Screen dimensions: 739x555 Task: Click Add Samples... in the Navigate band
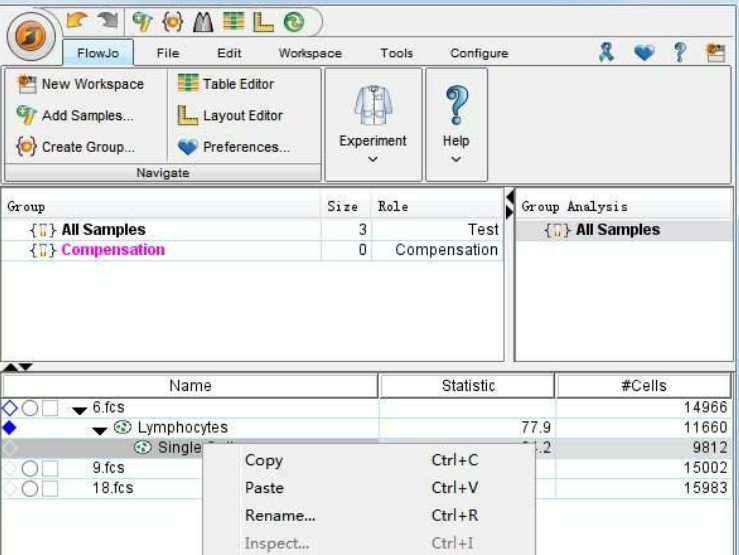(x=75, y=115)
